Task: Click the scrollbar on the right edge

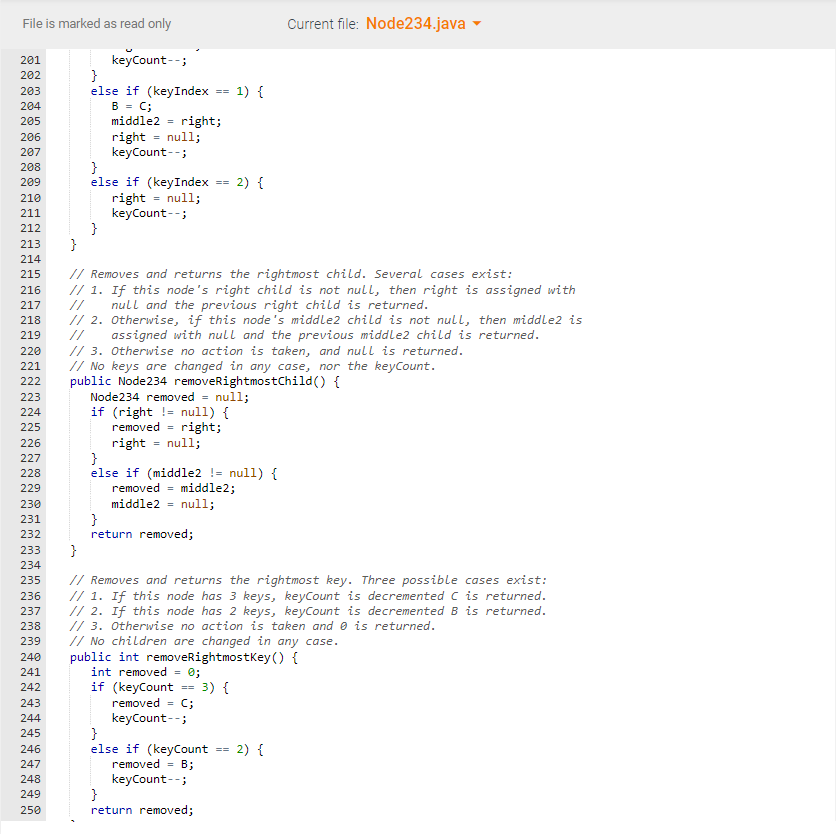Action: [831, 400]
